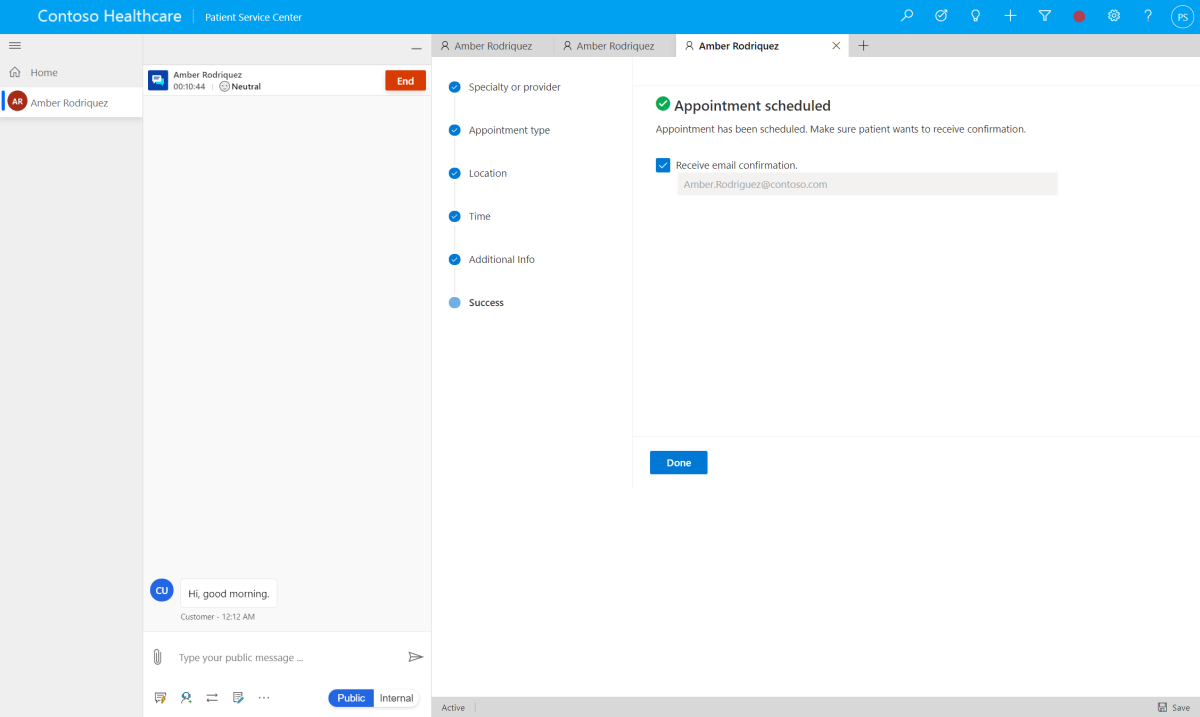Click the Patient Service Center label
This screenshot has width=1200, height=717.
[253, 18]
